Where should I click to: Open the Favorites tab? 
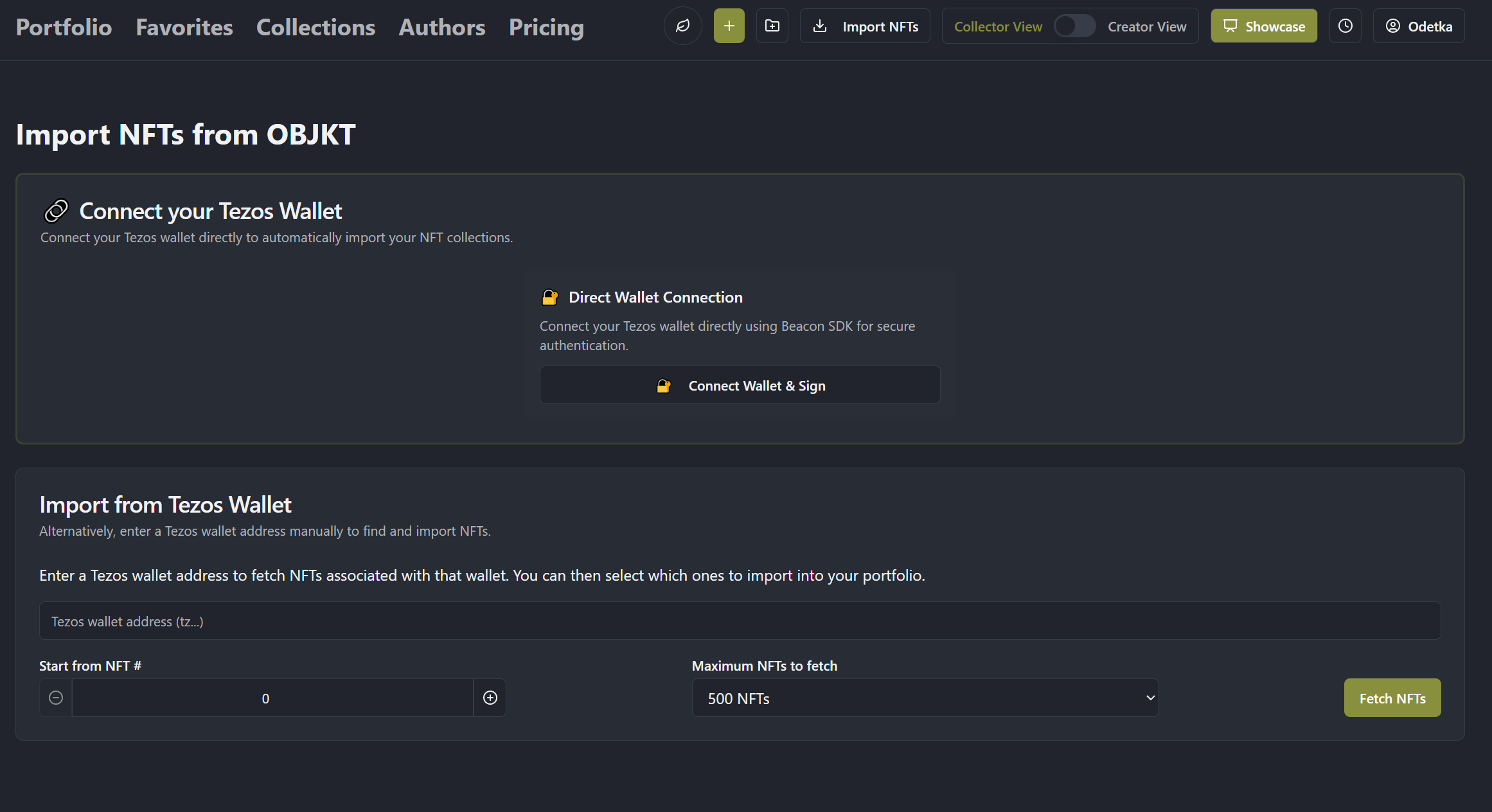184,27
